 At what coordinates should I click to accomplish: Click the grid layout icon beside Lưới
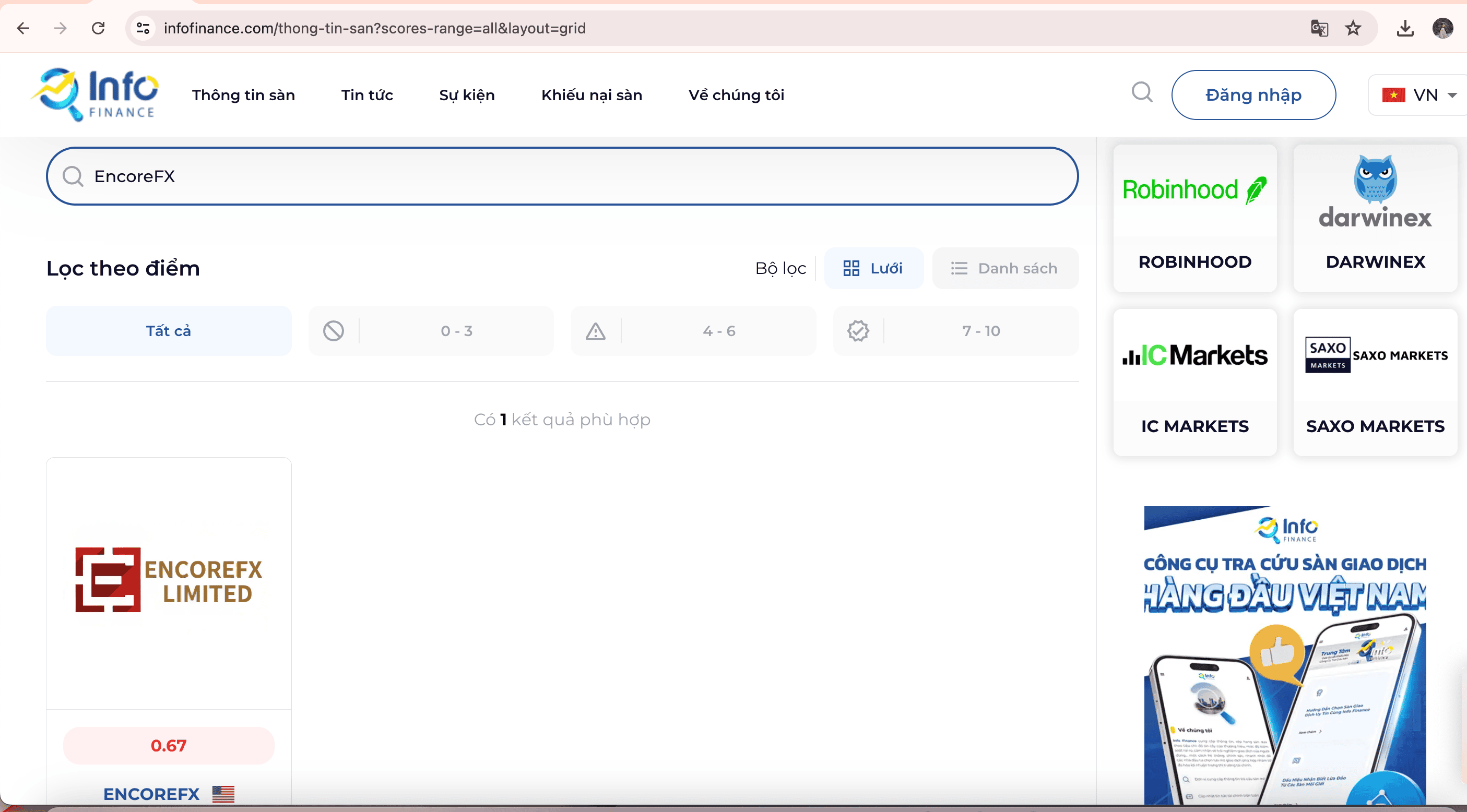(851, 268)
